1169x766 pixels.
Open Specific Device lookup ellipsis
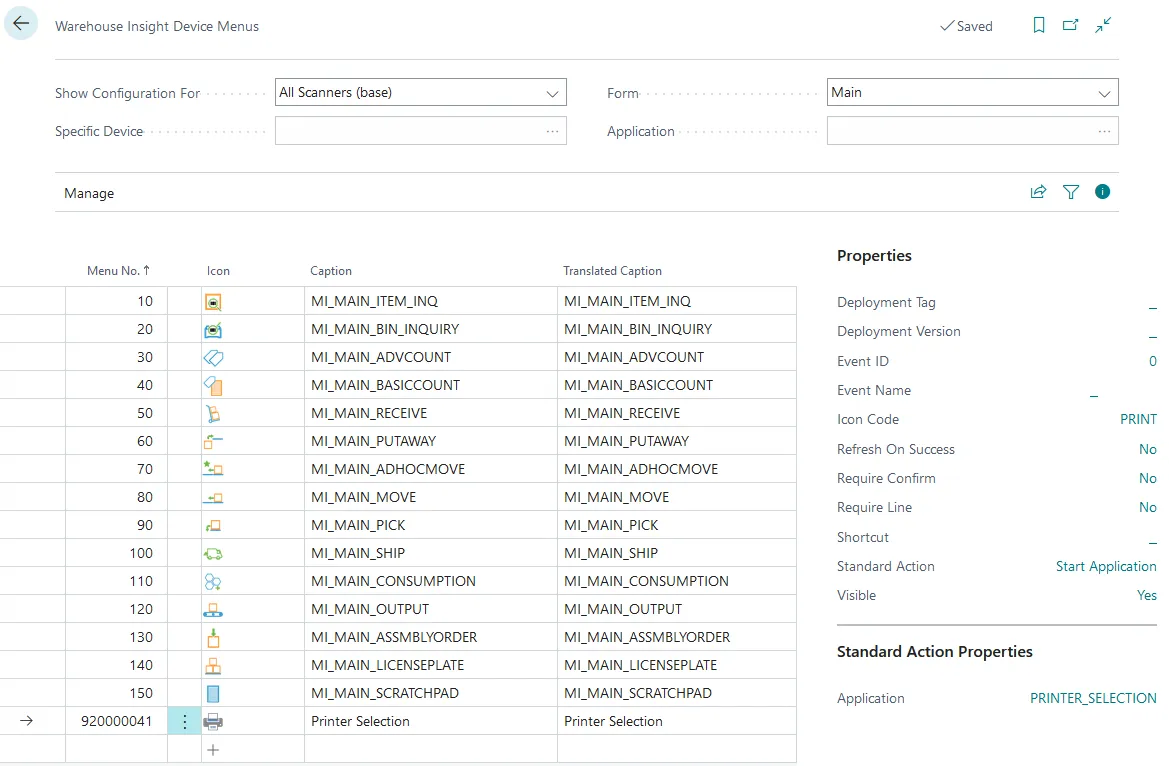click(x=552, y=131)
